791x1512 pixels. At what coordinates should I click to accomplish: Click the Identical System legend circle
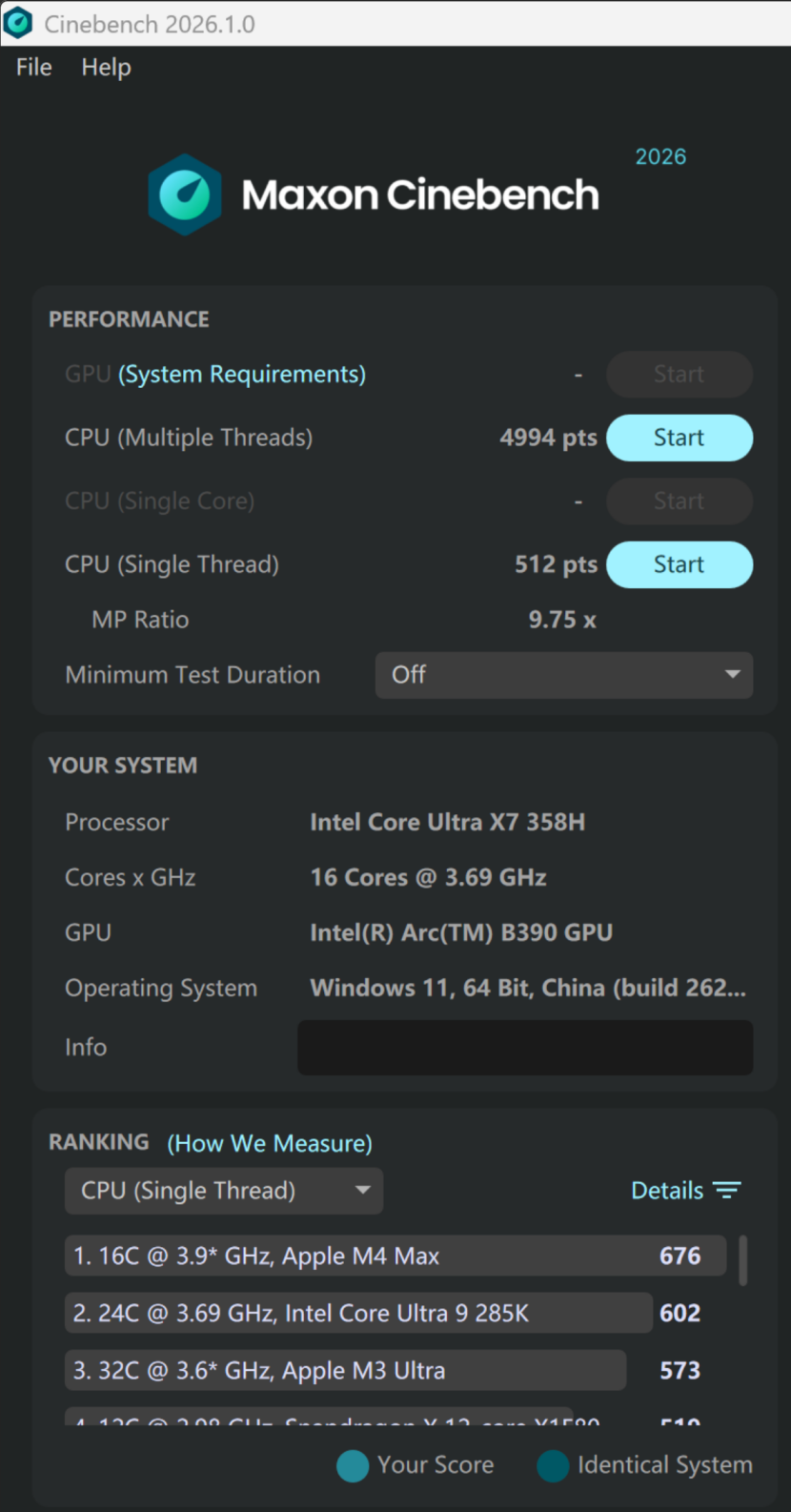point(553,1465)
